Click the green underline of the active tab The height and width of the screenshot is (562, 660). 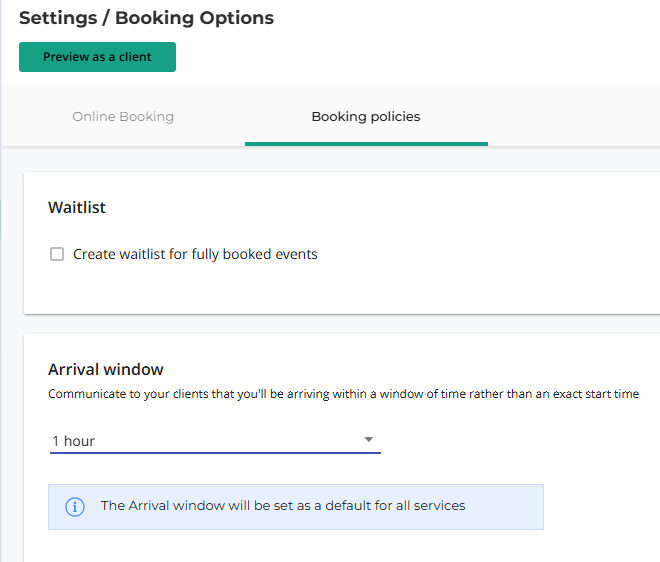coord(366,144)
